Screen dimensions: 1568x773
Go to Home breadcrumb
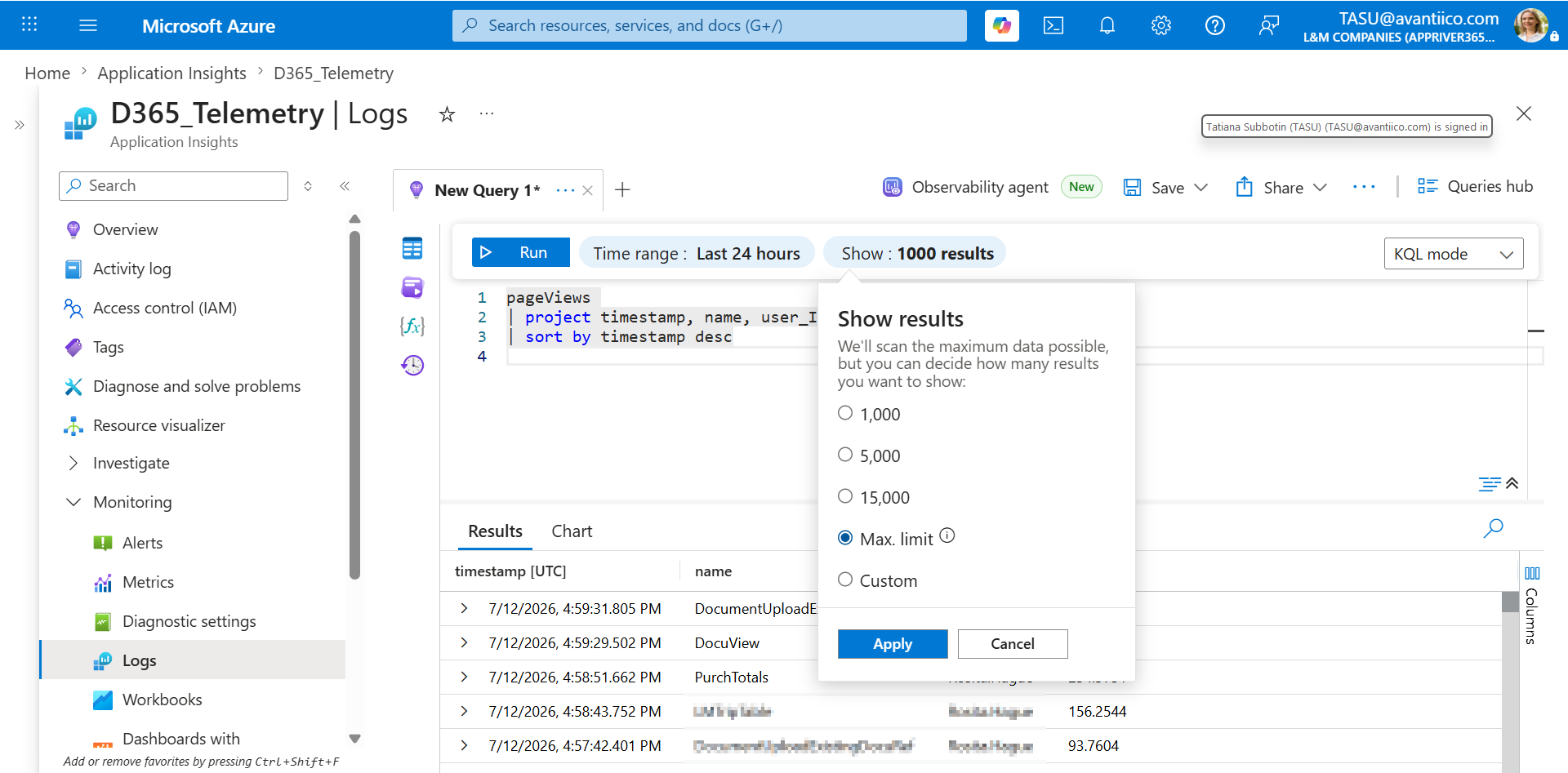[47, 73]
